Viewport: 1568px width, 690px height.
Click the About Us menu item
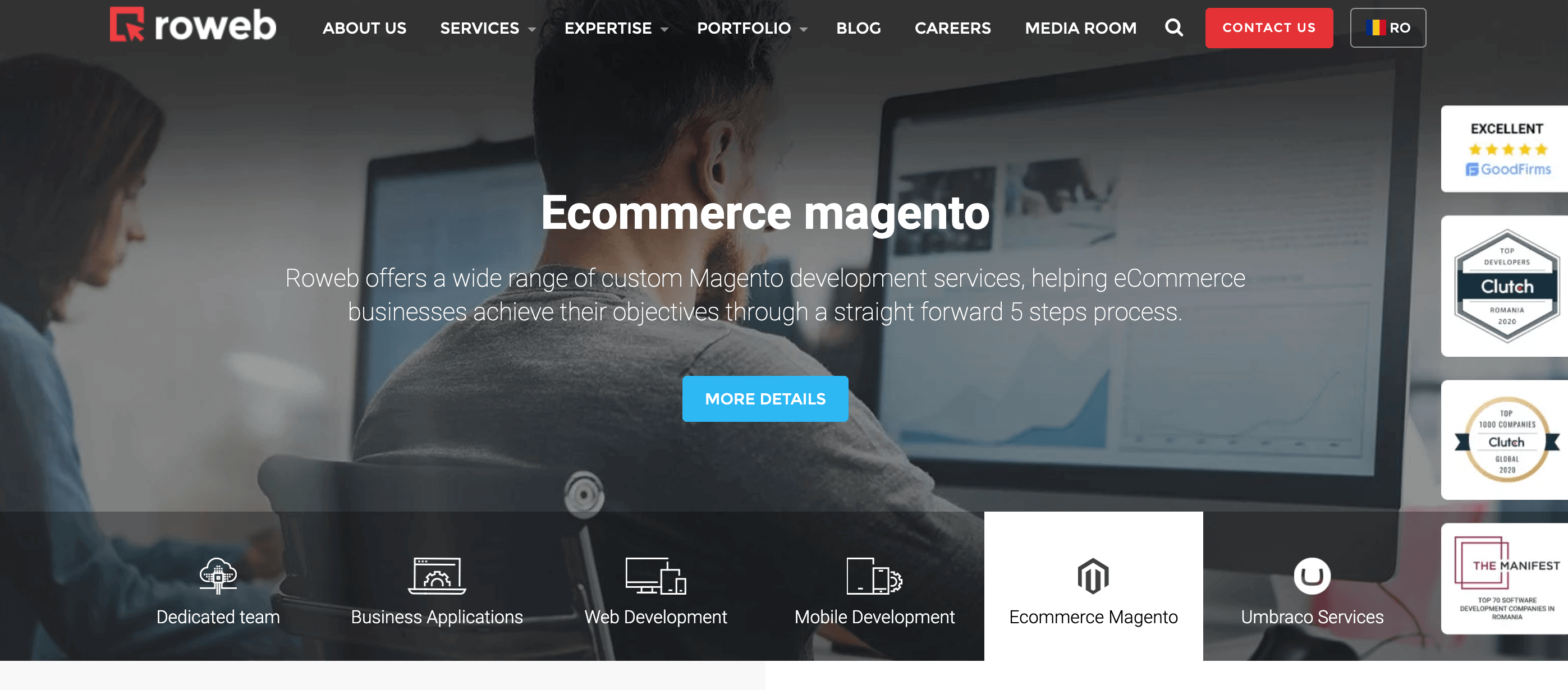click(364, 28)
